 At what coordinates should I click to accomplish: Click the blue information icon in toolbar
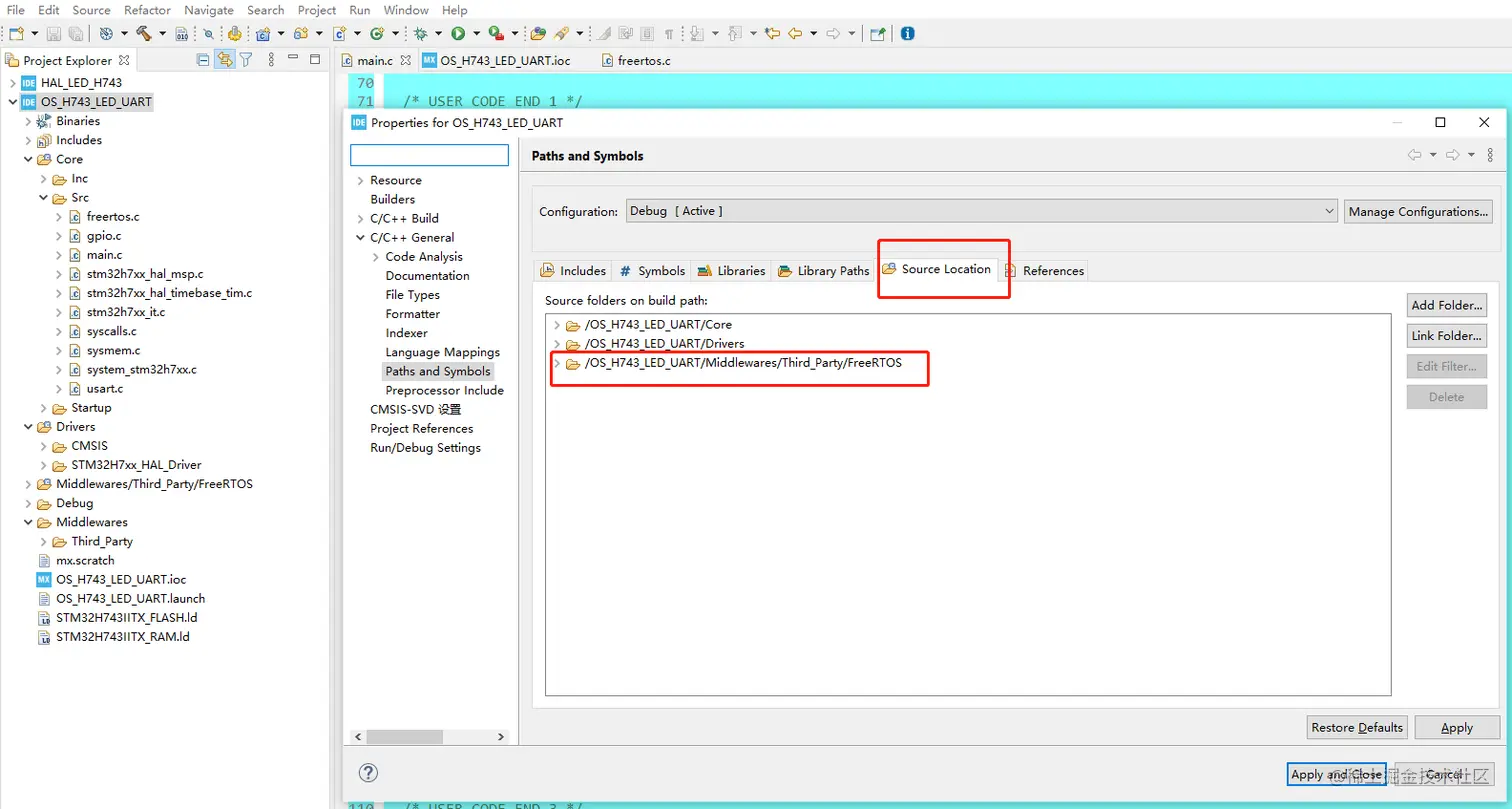pos(907,33)
